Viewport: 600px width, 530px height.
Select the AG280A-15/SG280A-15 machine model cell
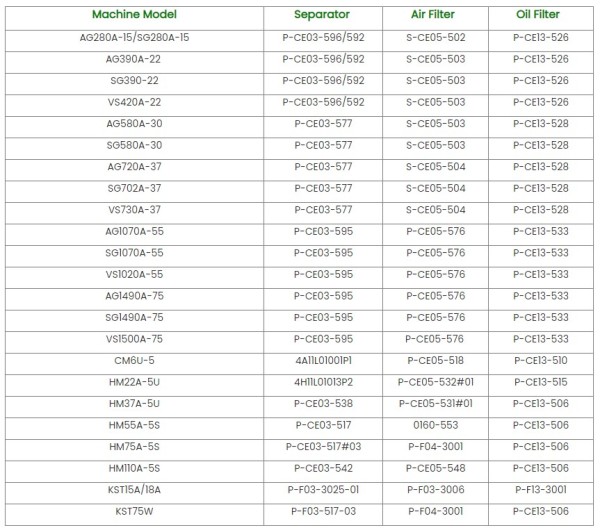click(134, 37)
